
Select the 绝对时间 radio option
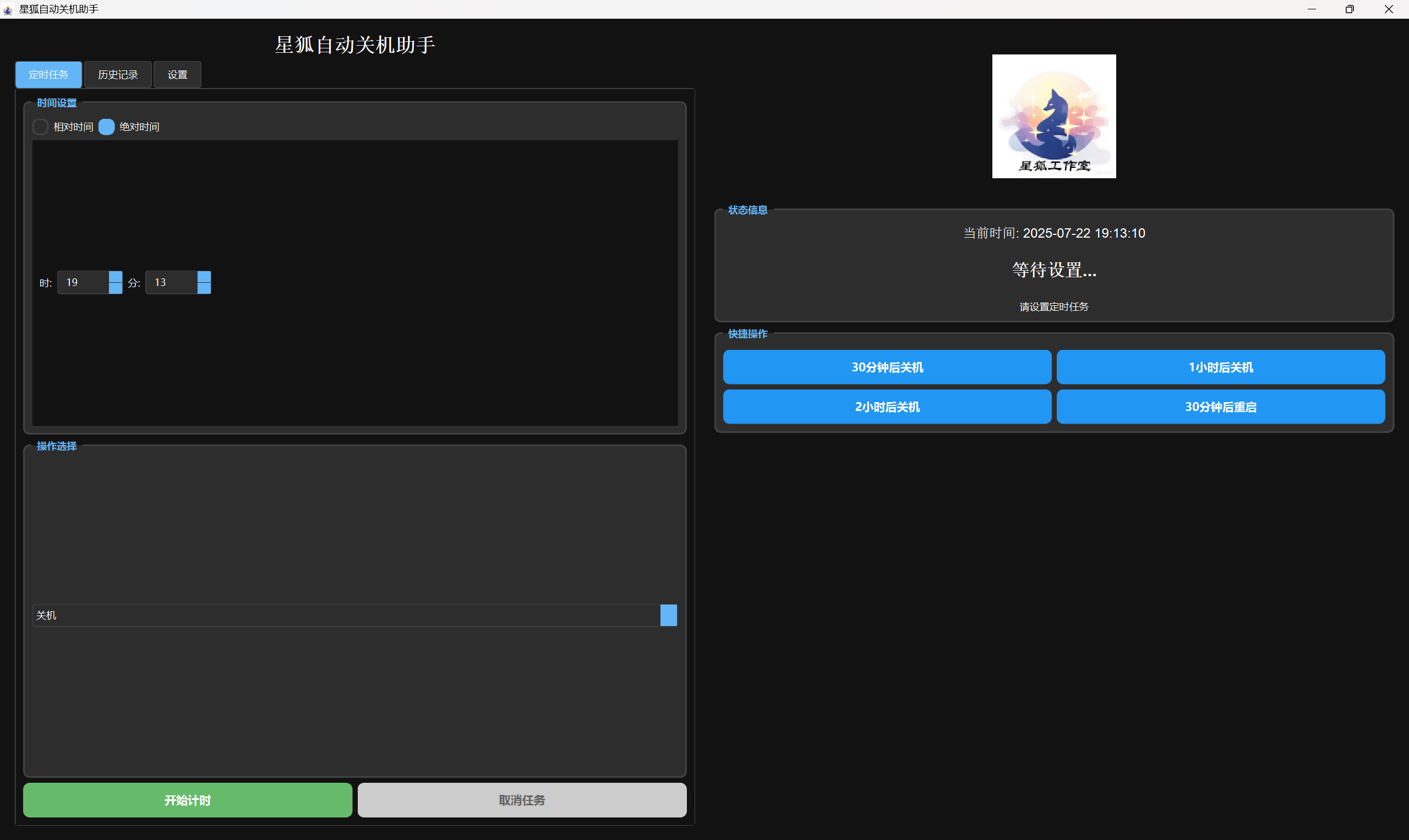point(106,127)
